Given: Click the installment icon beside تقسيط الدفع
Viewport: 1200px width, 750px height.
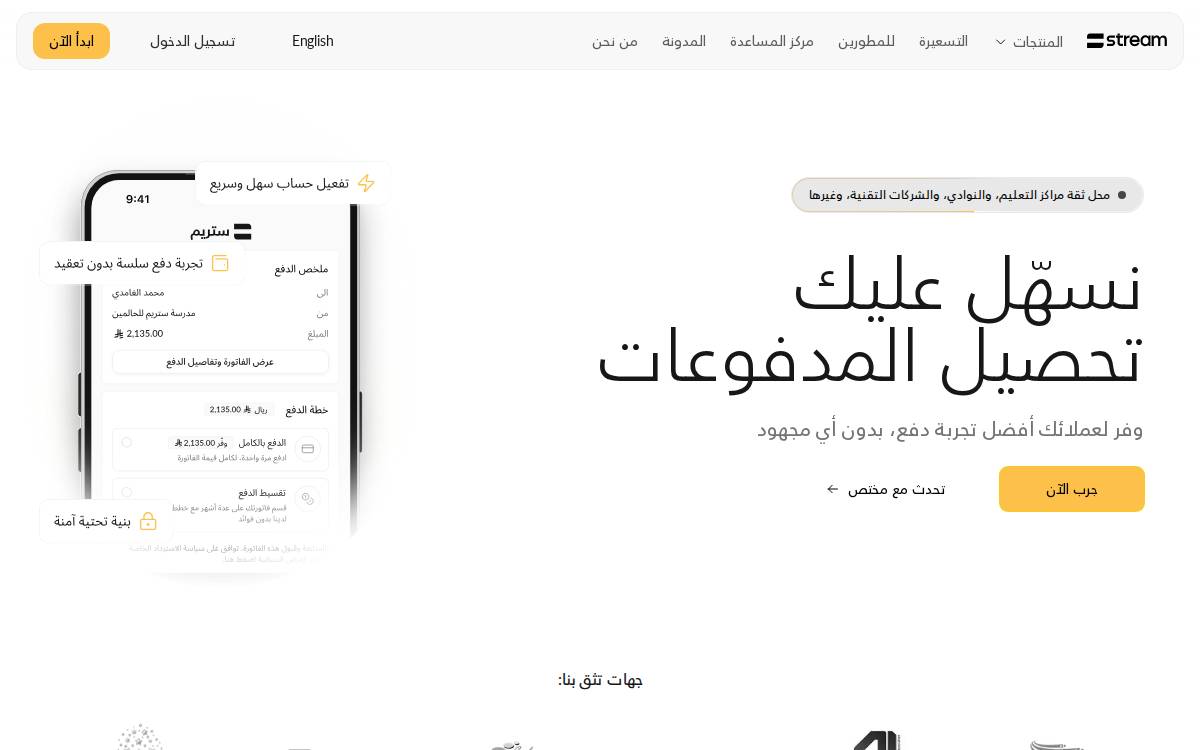Looking at the screenshot, I should coord(308,498).
